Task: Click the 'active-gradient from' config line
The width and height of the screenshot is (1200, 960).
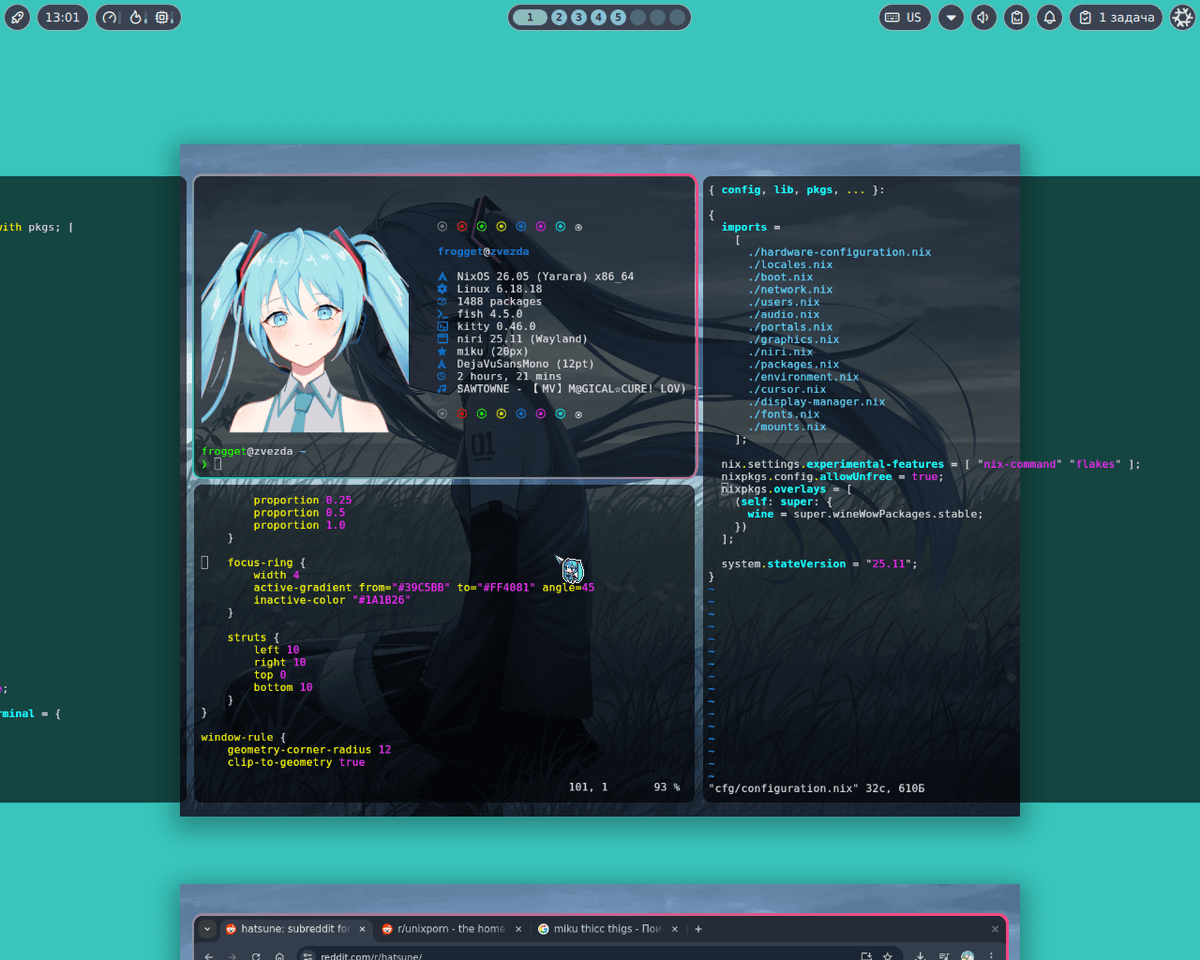Action: (x=424, y=588)
